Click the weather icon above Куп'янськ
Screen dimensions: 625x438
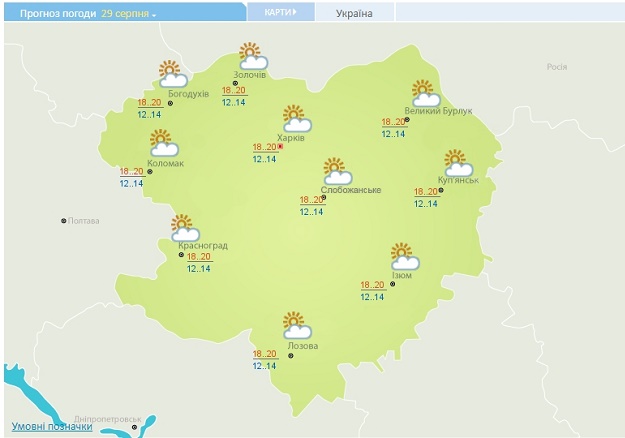coord(458,162)
